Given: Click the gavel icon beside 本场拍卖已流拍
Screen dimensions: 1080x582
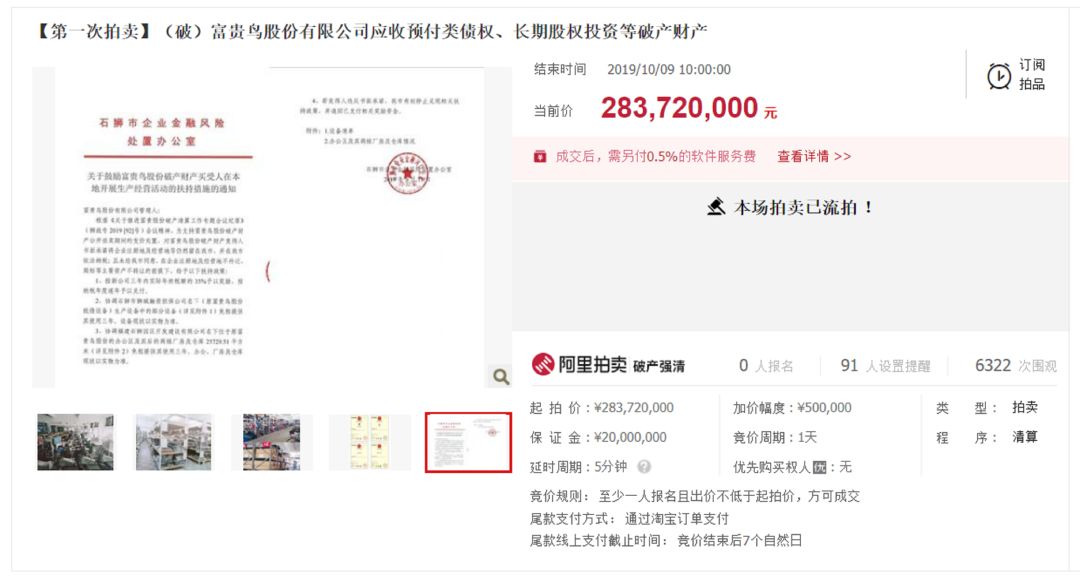Looking at the screenshot, I should (x=716, y=207).
